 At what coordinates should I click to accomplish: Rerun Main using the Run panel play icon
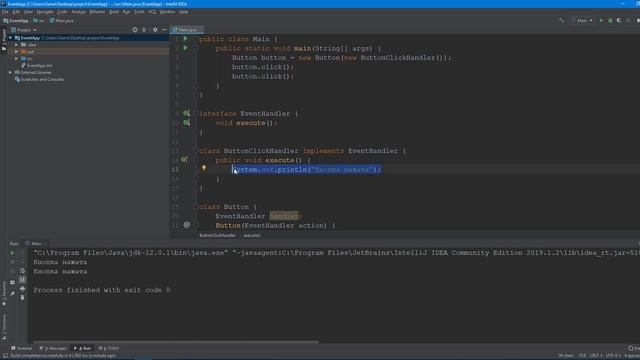coord(12,253)
